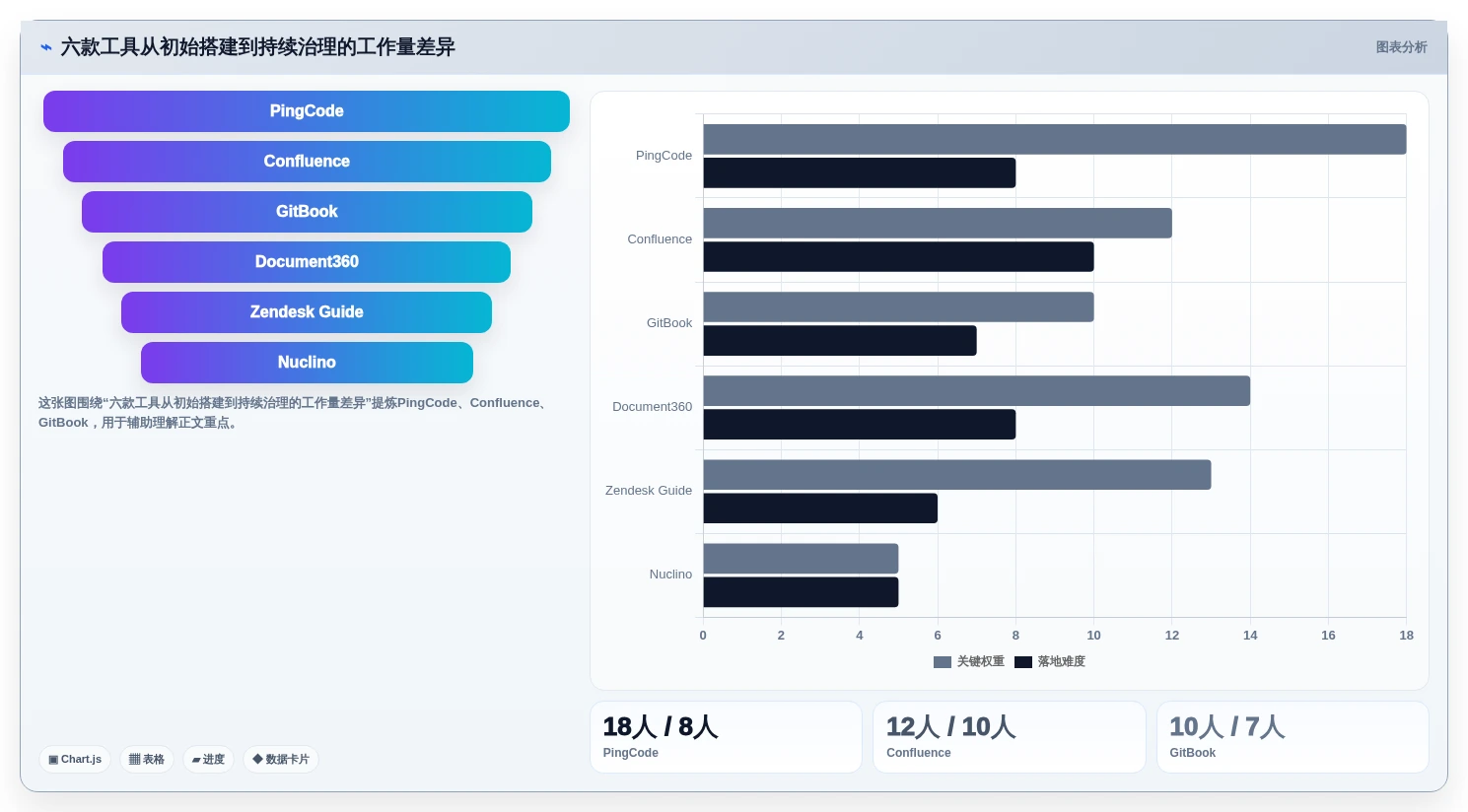
Task: Click Nuclino's 关键权重 gray bar
Action: click(x=801, y=558)
